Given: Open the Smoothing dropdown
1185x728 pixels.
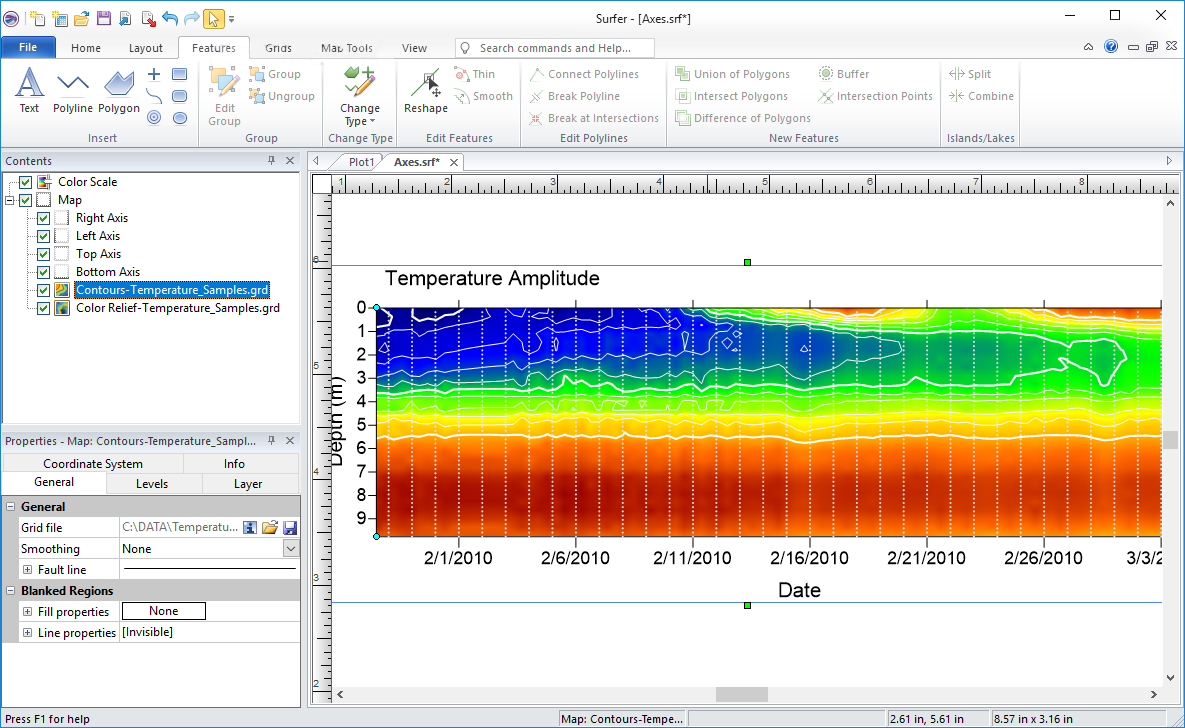Looking at the screenshot, I should point(291,549).
